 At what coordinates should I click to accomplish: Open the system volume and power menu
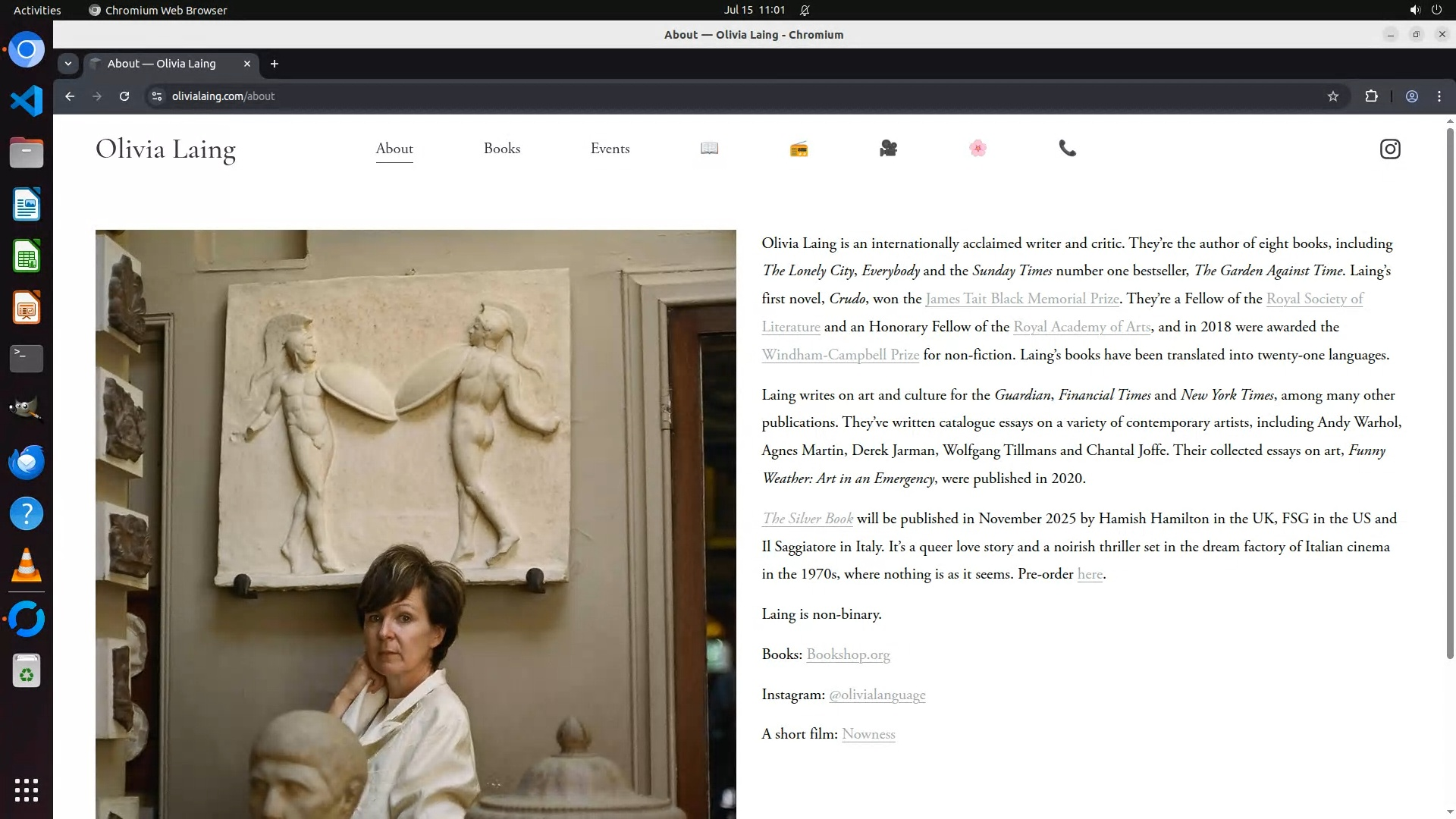tap(1424, 10)
